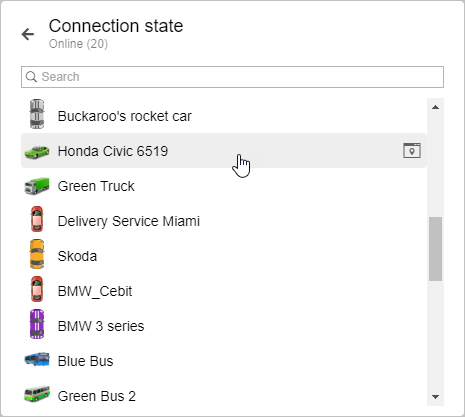Click the vertical scrollbar thumb
Image resolution: width=465 pixels, height=417 pixels.
[435, 249]
